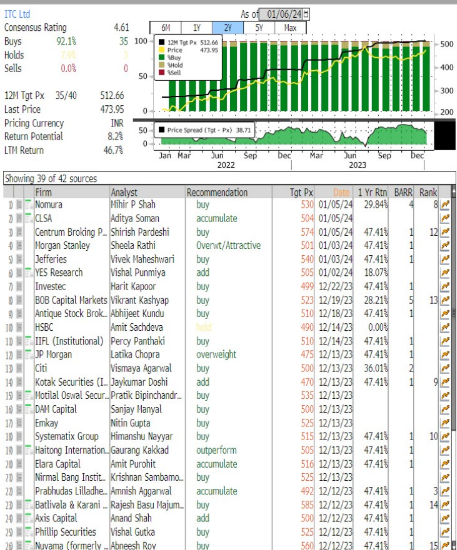Open chart icon for Jefferies row
457x550 pixels.
click(x=445, y=259)
